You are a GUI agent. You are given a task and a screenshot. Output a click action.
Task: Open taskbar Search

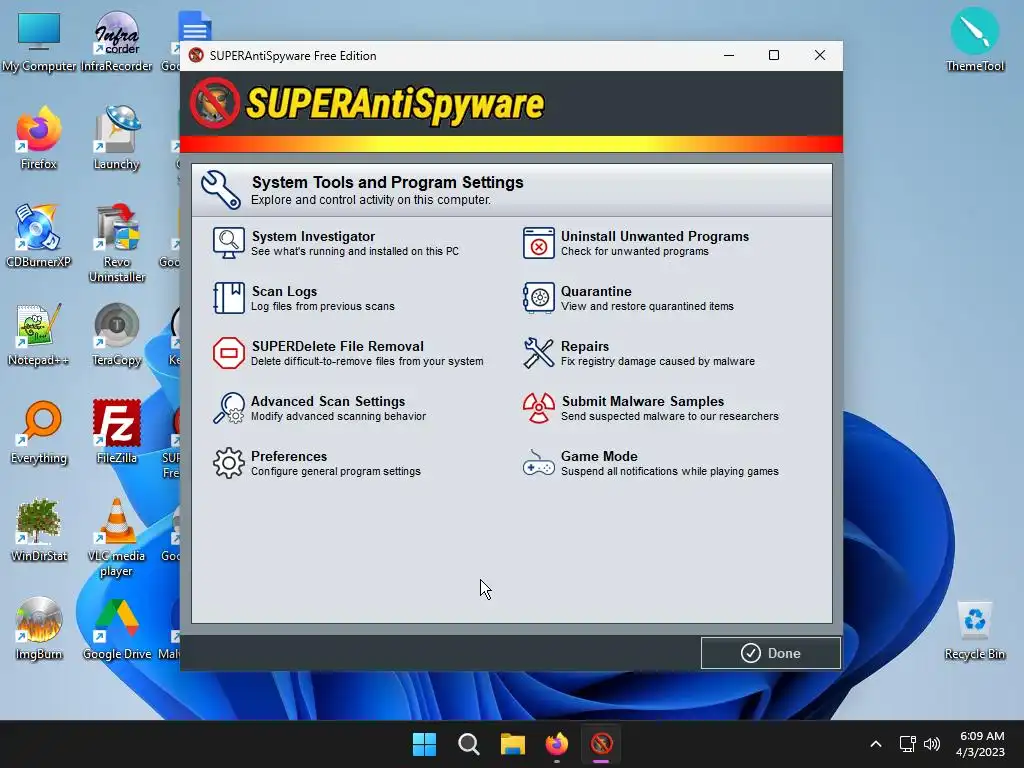(x=469, y=744)
